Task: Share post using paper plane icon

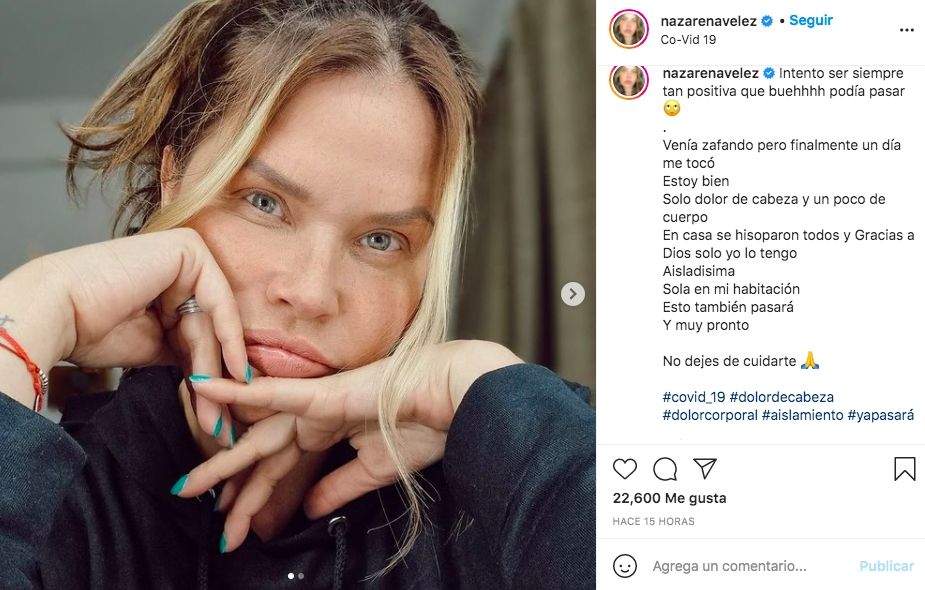Action: [705, 469]
